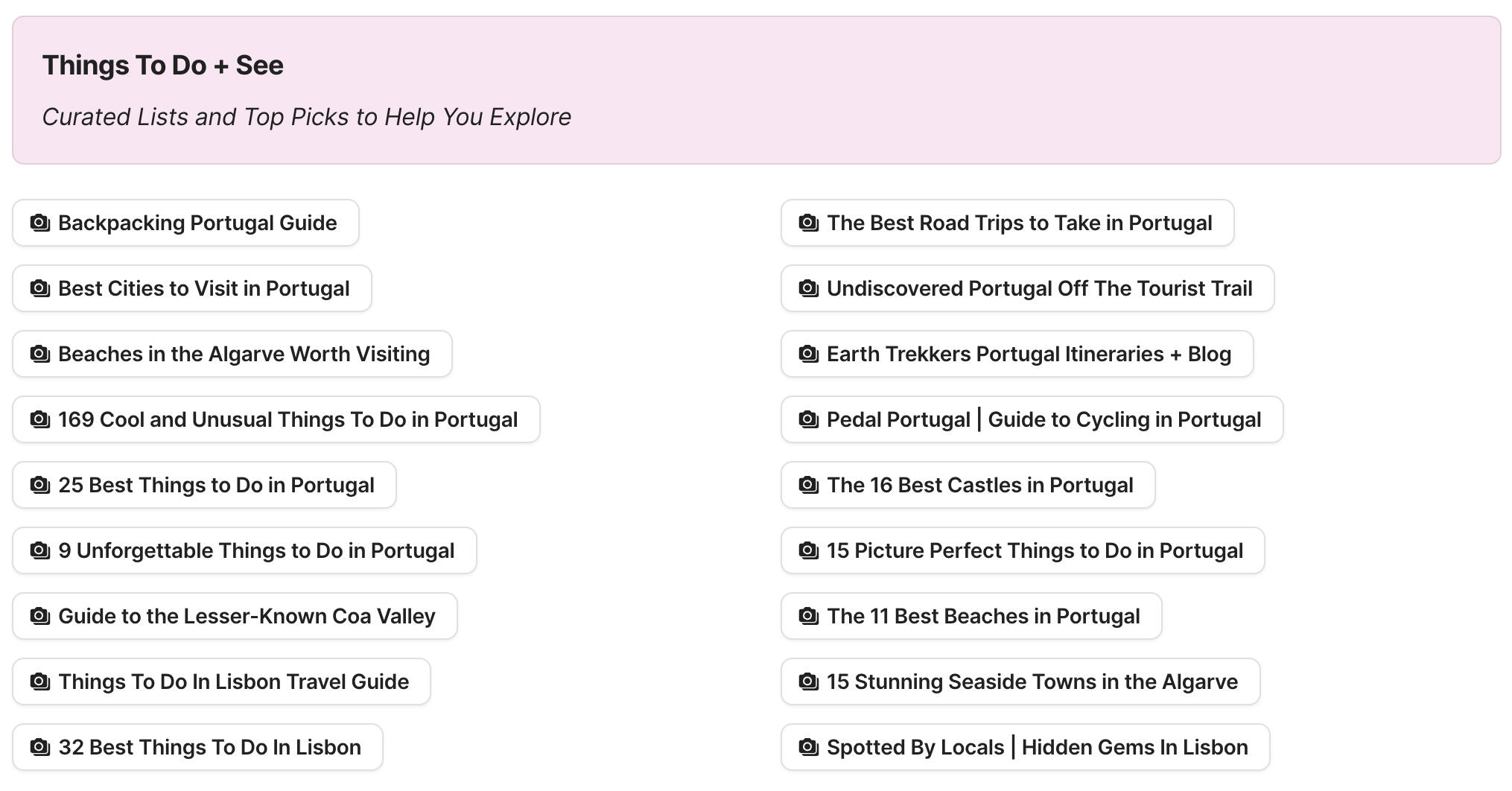1512x791 pixels.
Task: Click the camera icon next to Best Cities to Visit
Action: click(x=39, y=288)
